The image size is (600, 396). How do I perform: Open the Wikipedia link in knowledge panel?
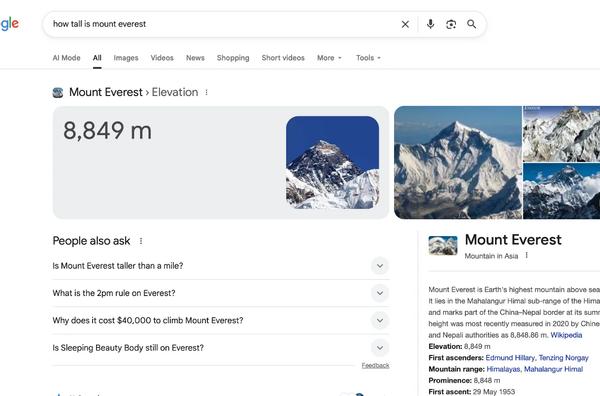click(566, 335)
